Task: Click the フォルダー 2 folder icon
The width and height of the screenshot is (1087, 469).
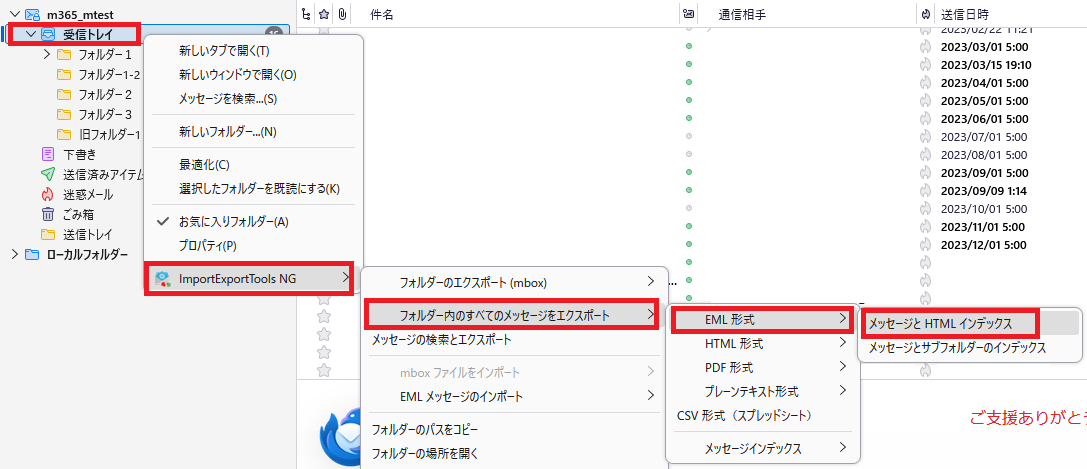Action: tap(64, 94)
